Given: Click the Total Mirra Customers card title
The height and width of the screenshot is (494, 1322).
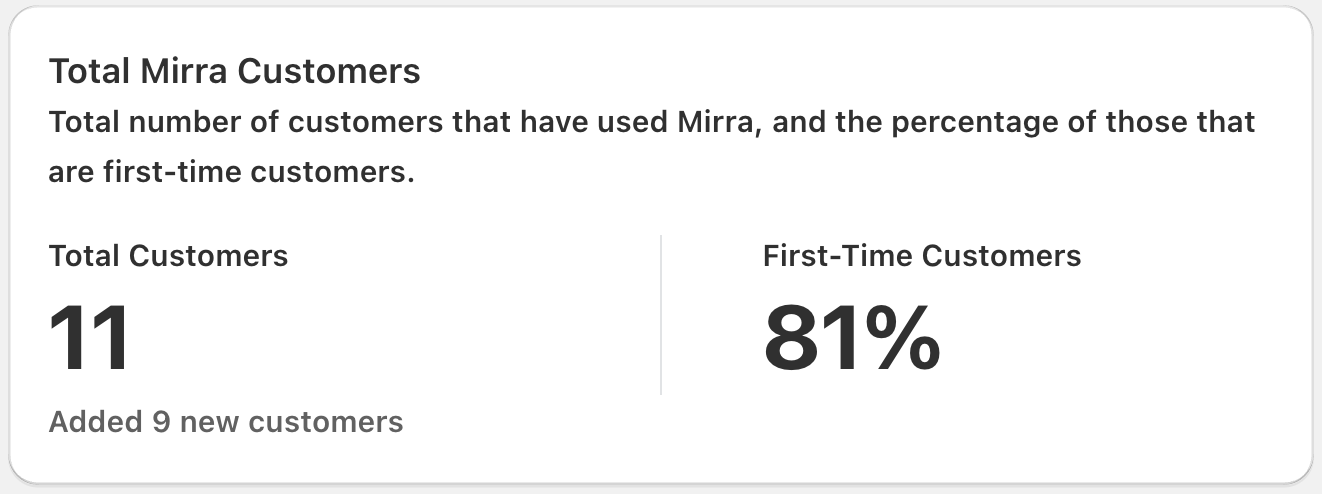Looking at the screenshot, I should pyautogui.click(x=235, y=71).
